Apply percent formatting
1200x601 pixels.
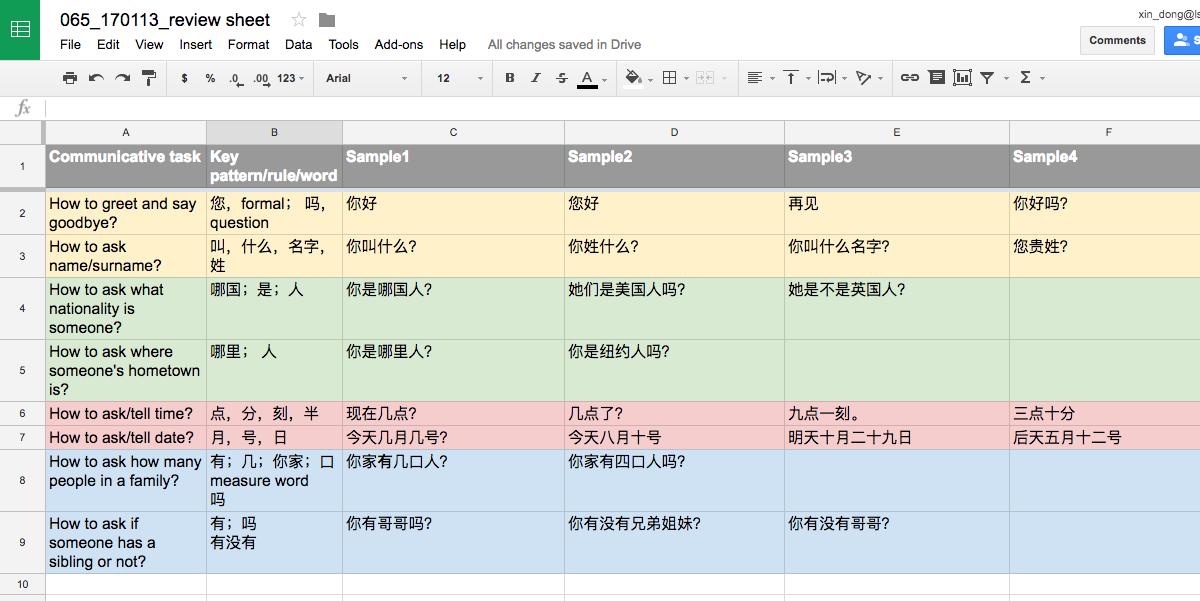(209, 77)
